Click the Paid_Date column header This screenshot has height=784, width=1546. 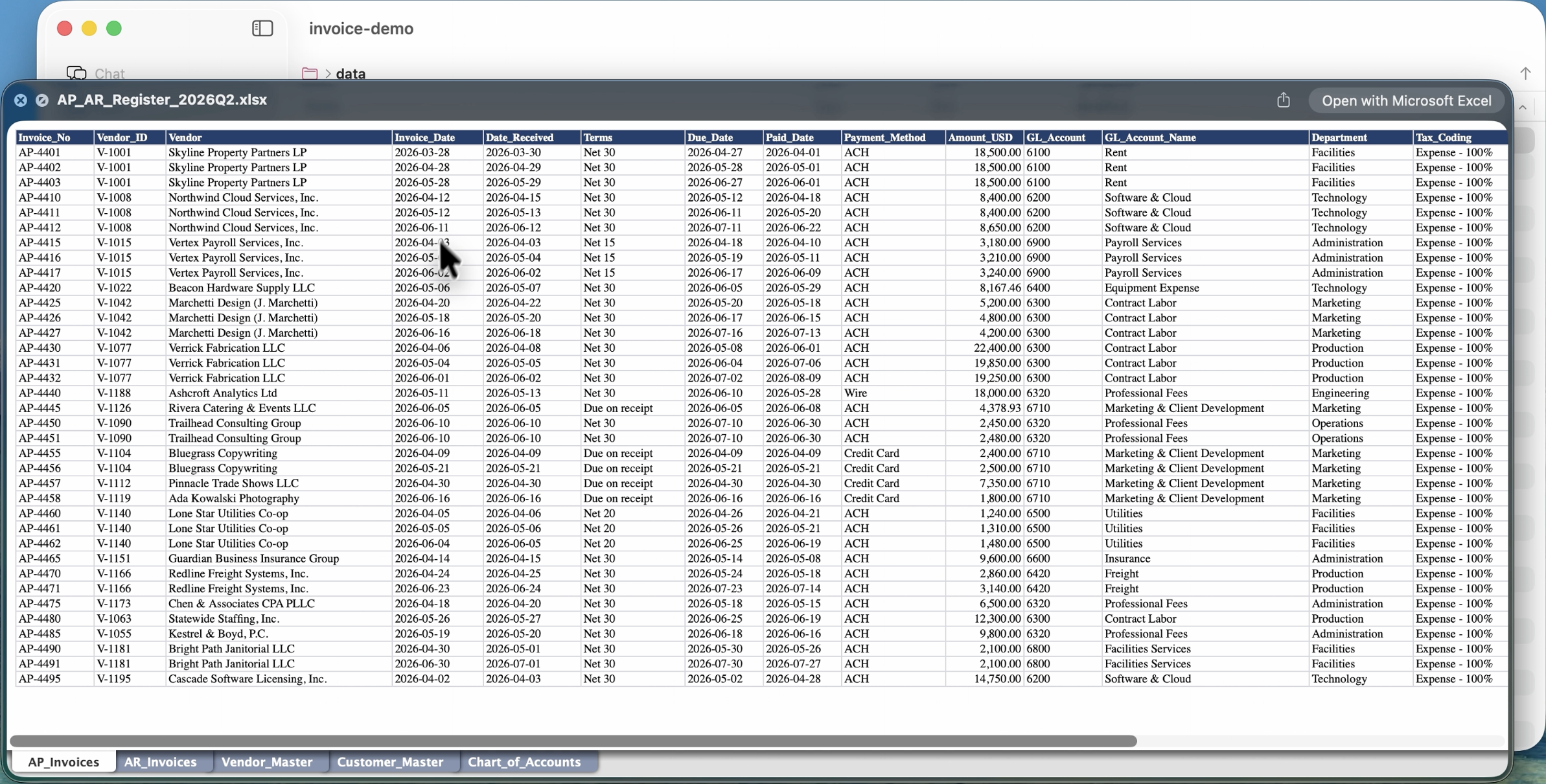click(x=802, y=137)
